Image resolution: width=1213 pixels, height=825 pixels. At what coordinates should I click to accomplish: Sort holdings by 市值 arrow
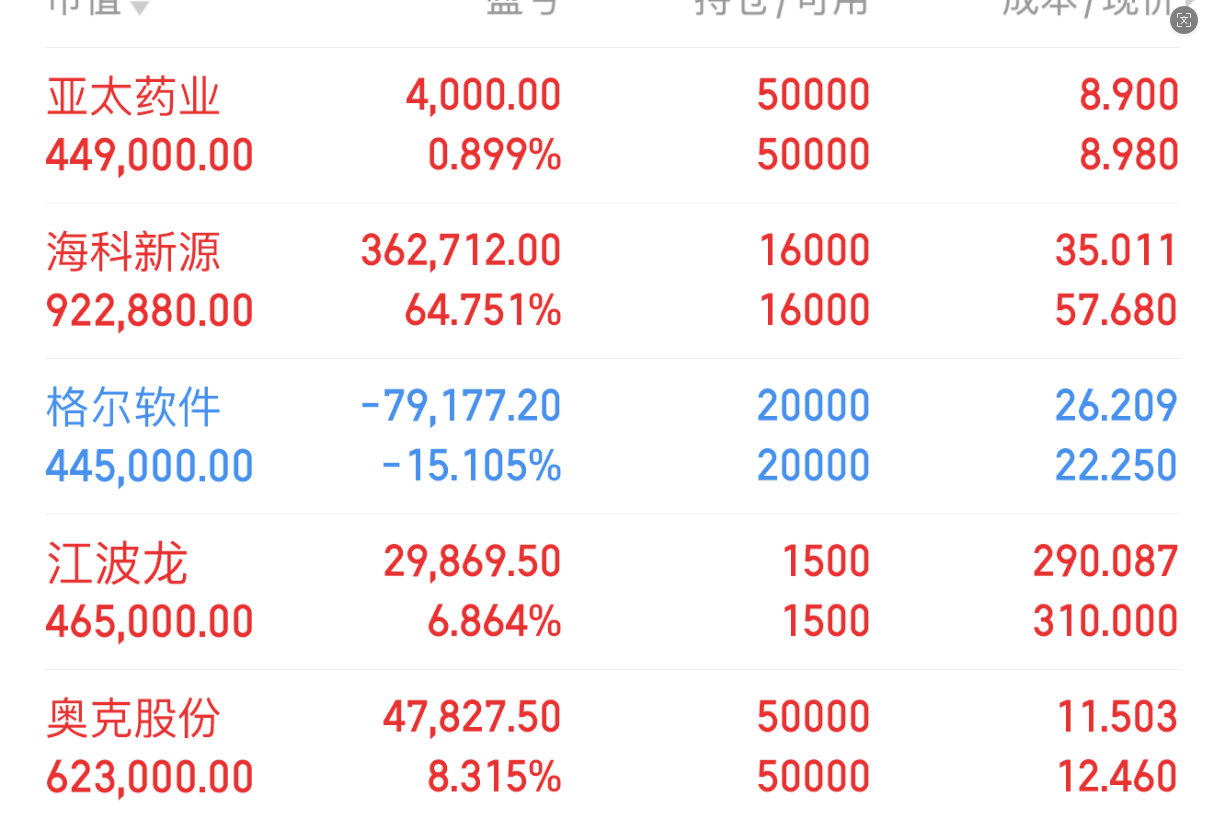(x=140, y=8)
